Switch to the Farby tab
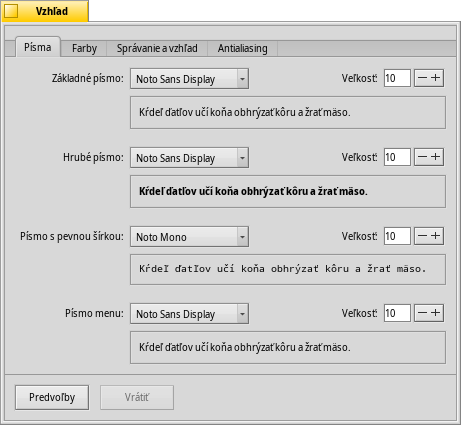Screen dimensions: 461x425 pyautogui.click(x=84, y=48)
